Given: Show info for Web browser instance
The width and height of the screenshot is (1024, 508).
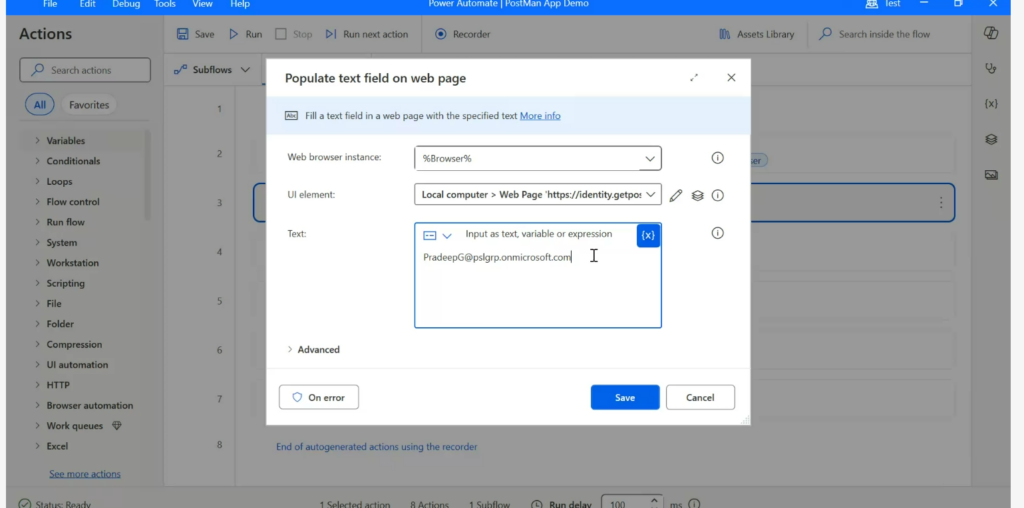Looking at the screenshot, I should [x=717, y=158].
